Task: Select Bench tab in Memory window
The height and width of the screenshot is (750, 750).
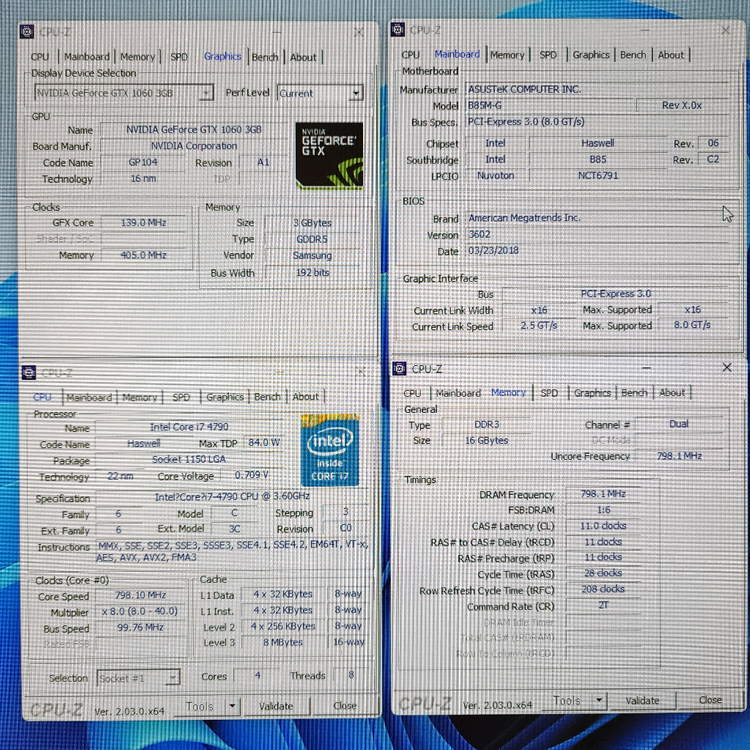Action: pos(634,393)
